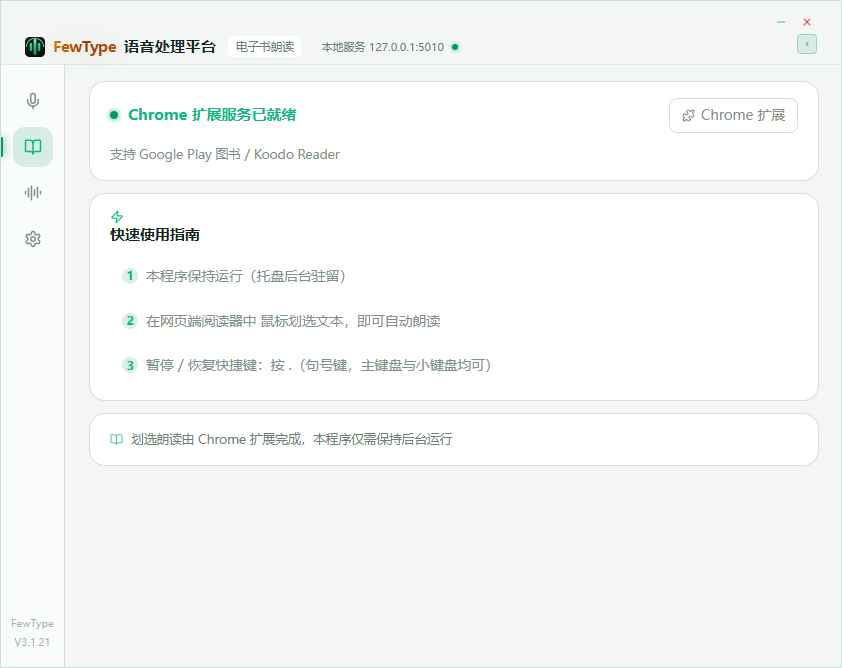842x668 pixels.
Task: Click step 2 number badge
Action: (x=129, y=321)
